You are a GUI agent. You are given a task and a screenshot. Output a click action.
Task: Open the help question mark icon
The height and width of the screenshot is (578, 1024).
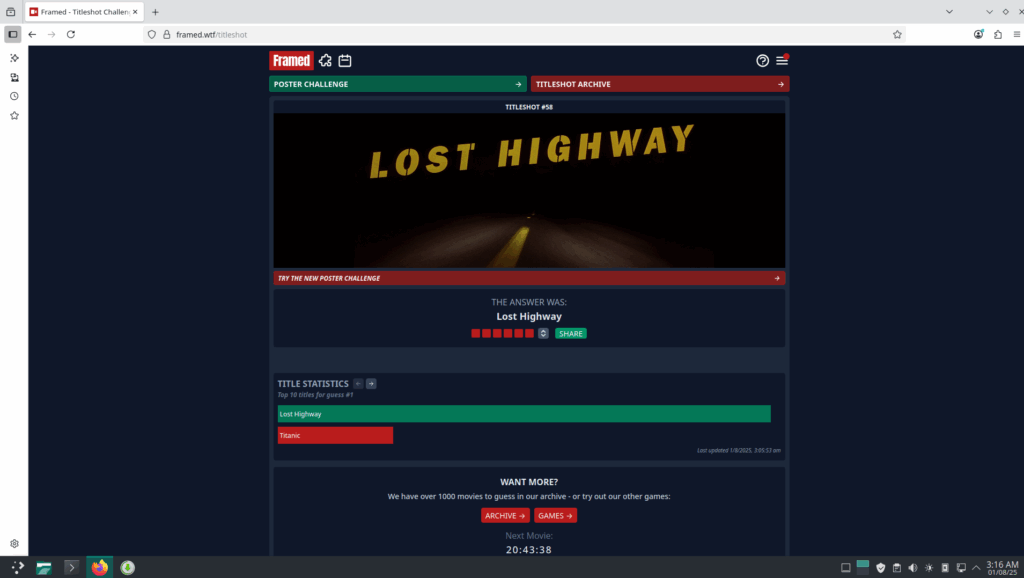click(x=763, y=61)
